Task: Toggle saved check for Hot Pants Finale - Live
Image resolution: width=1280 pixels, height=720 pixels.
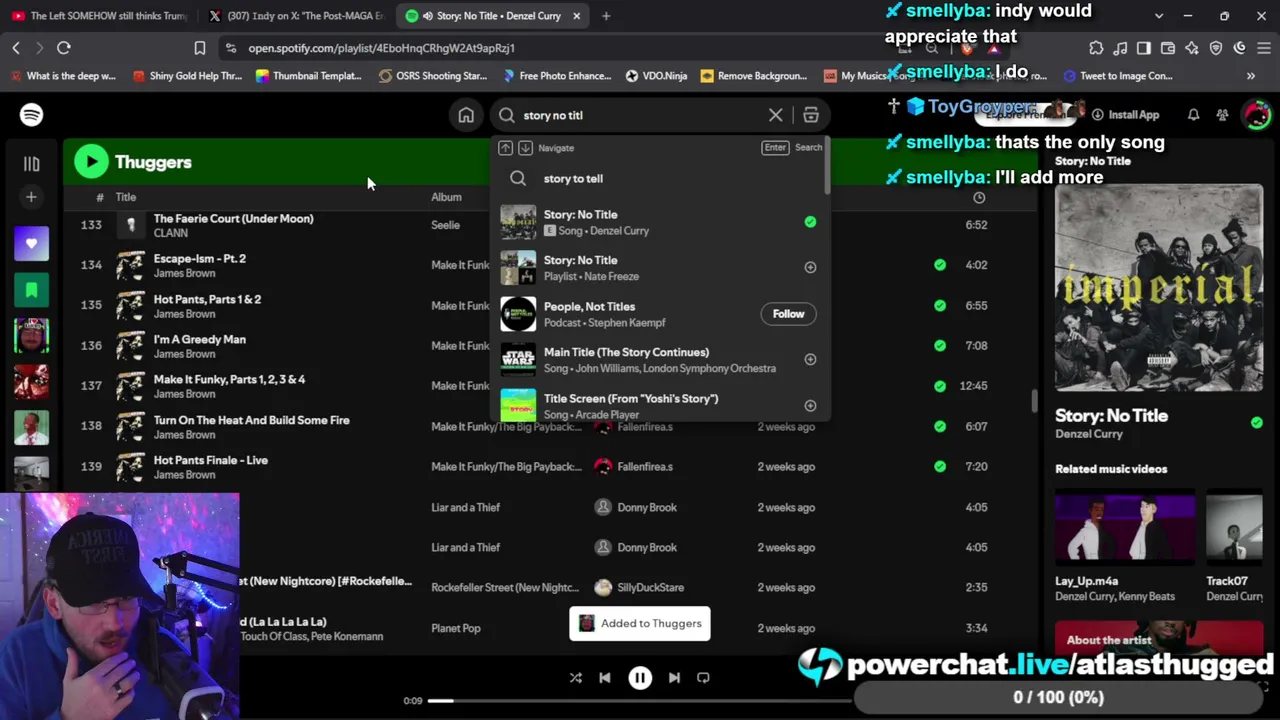Action: coord(940,466)
